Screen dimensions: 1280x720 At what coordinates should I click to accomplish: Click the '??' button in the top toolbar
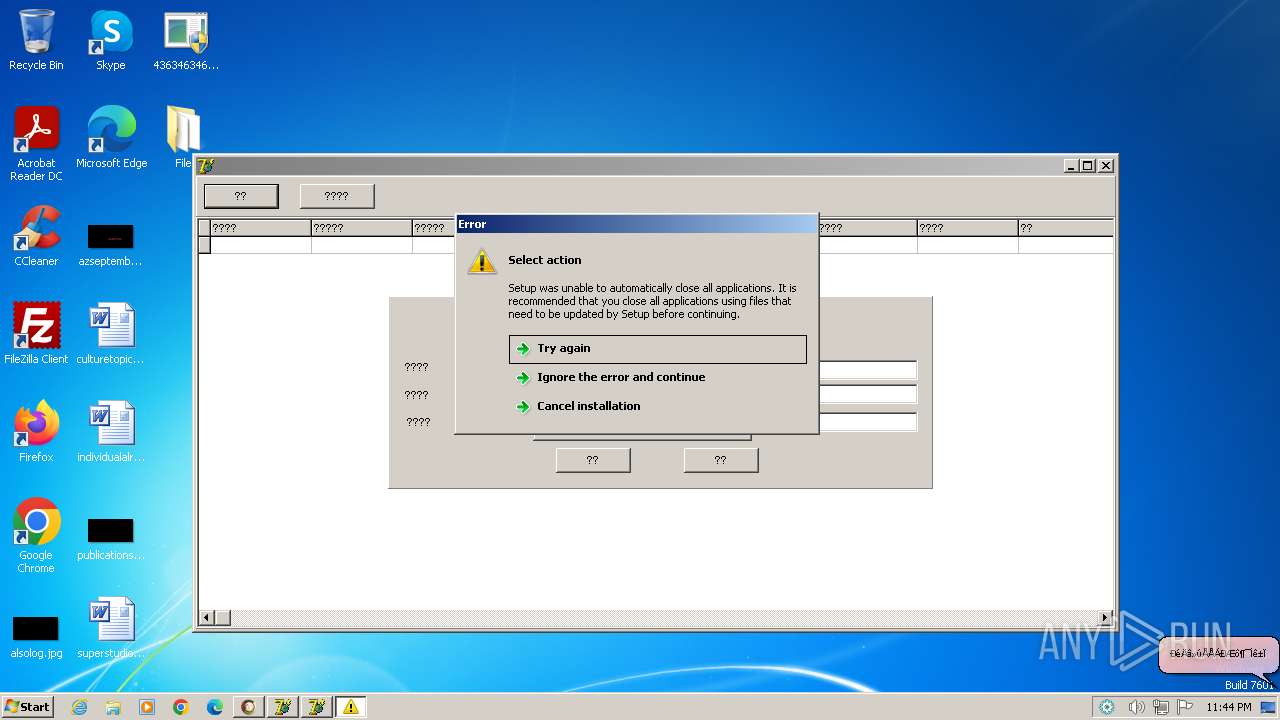[x=241, y=196]
